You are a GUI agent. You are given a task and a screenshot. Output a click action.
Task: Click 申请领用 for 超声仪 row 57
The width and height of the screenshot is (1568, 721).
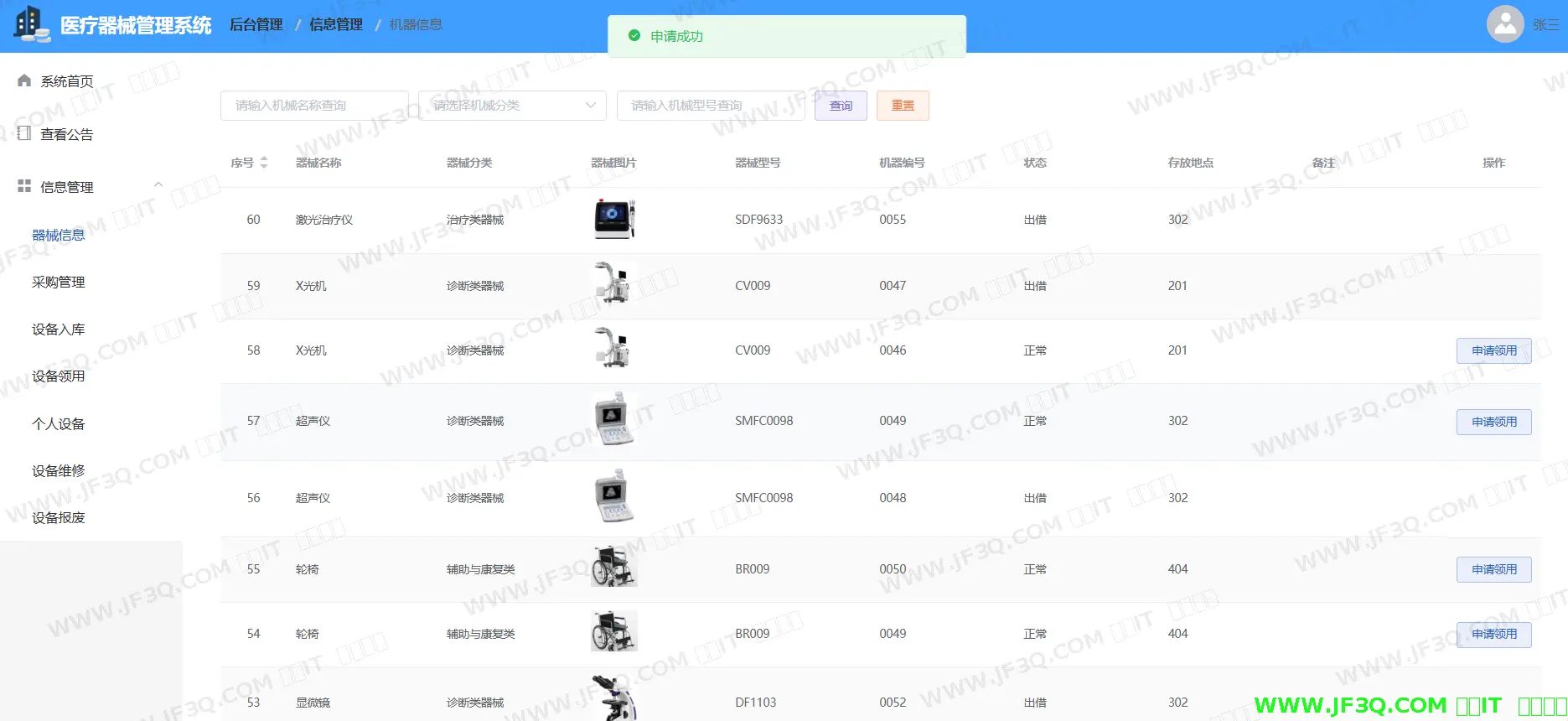[x=1493, y=422]
